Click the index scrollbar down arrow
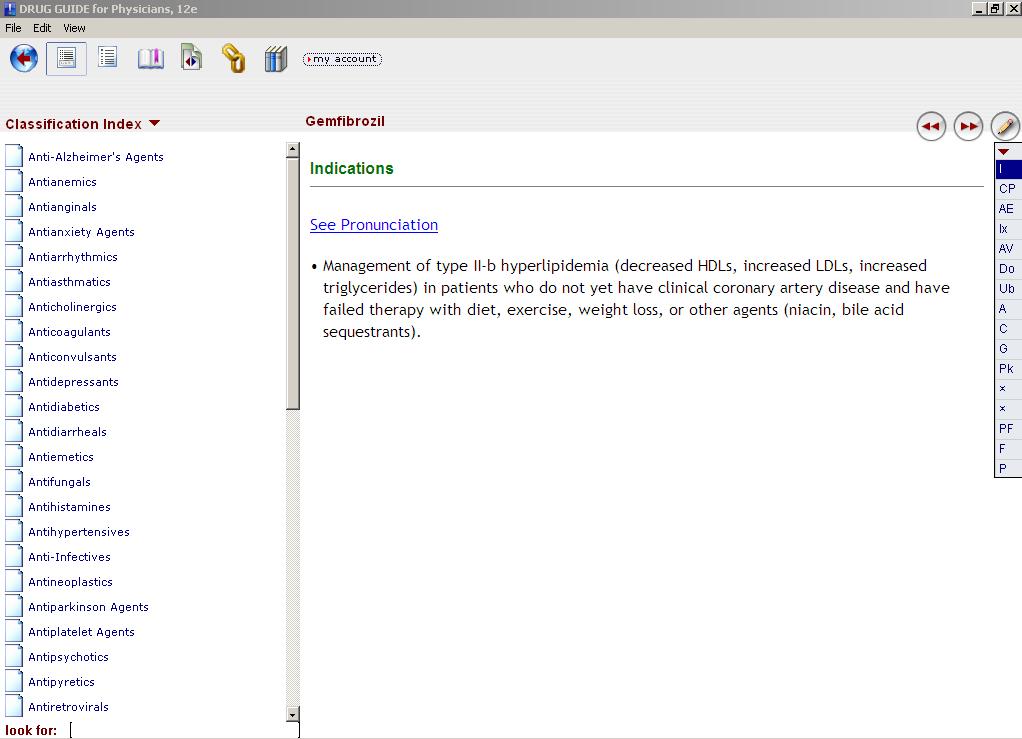1022x739 pixels. (x=293, y=714)
